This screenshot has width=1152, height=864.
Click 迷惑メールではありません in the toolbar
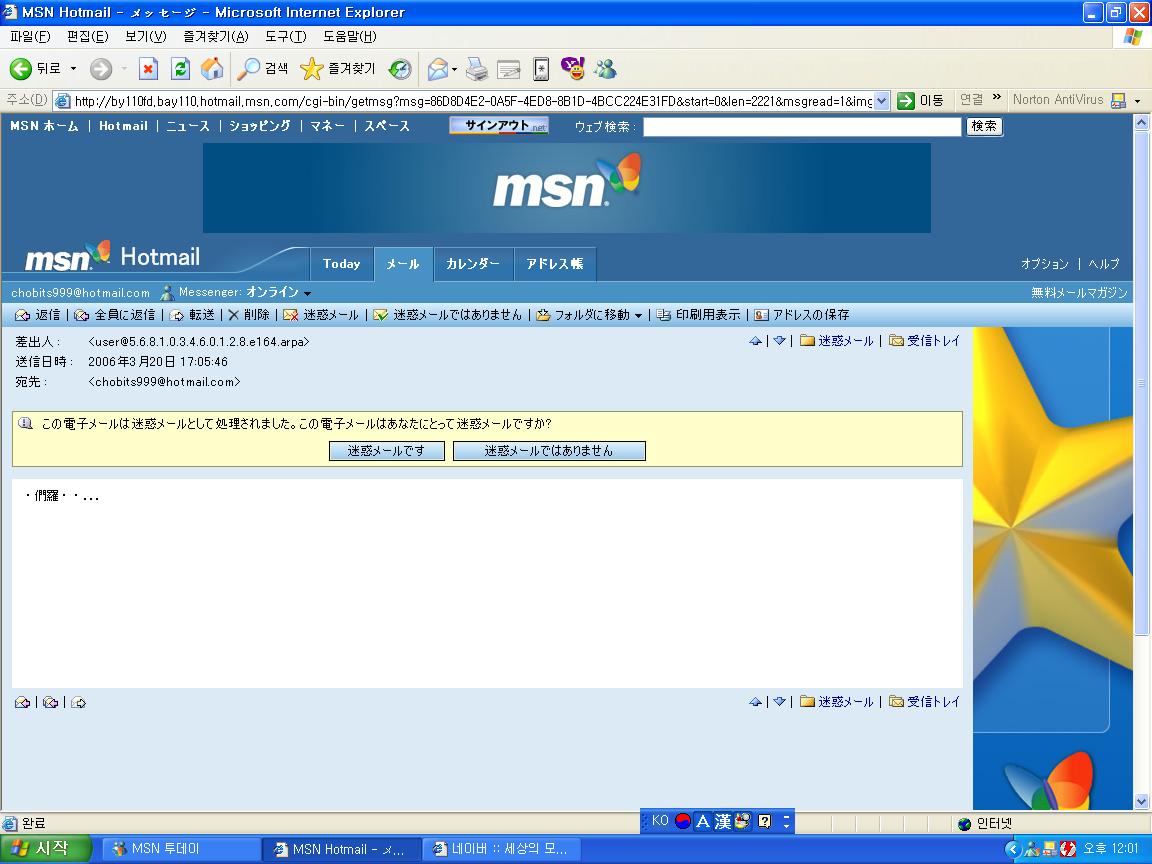[x=447, y=315]
